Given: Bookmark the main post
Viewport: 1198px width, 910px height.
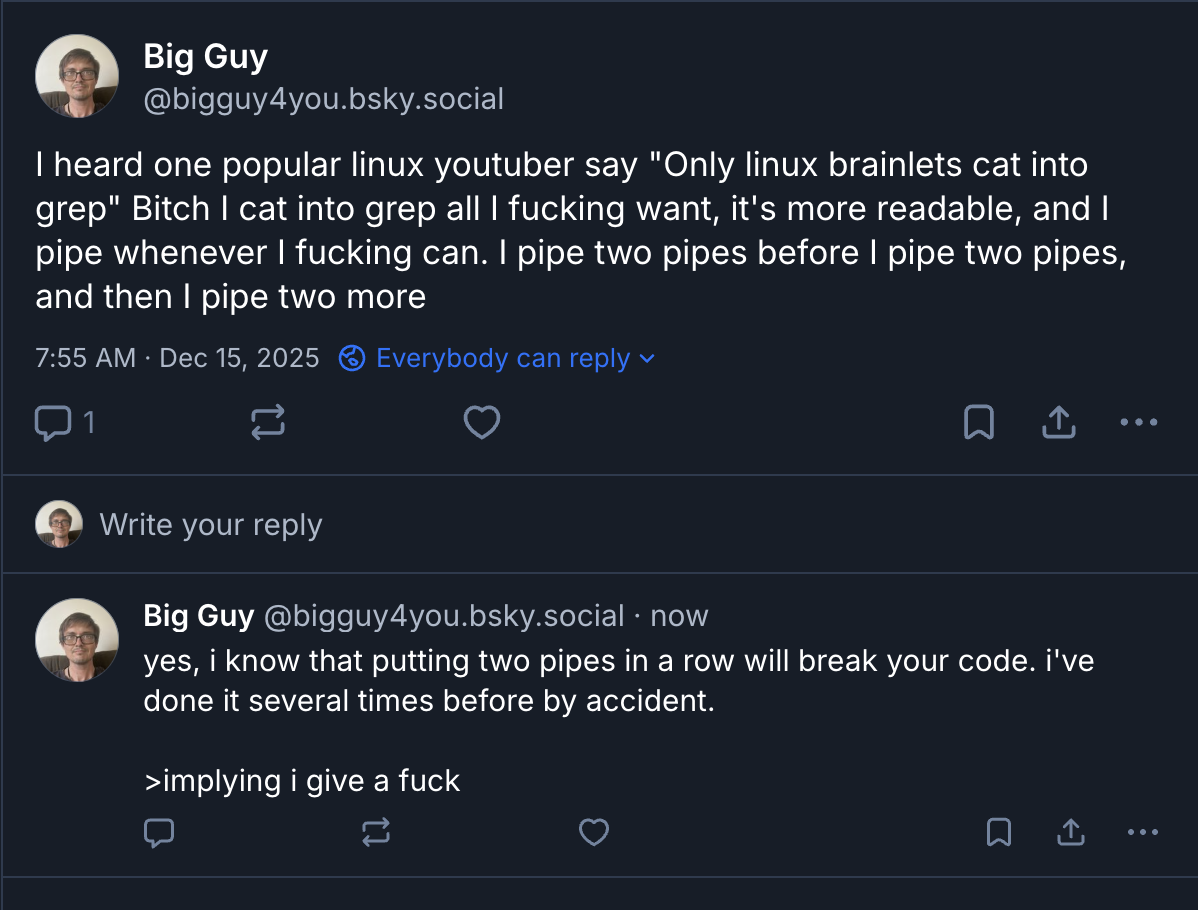Looking at the screenshot, I should (x=978, y=424).
